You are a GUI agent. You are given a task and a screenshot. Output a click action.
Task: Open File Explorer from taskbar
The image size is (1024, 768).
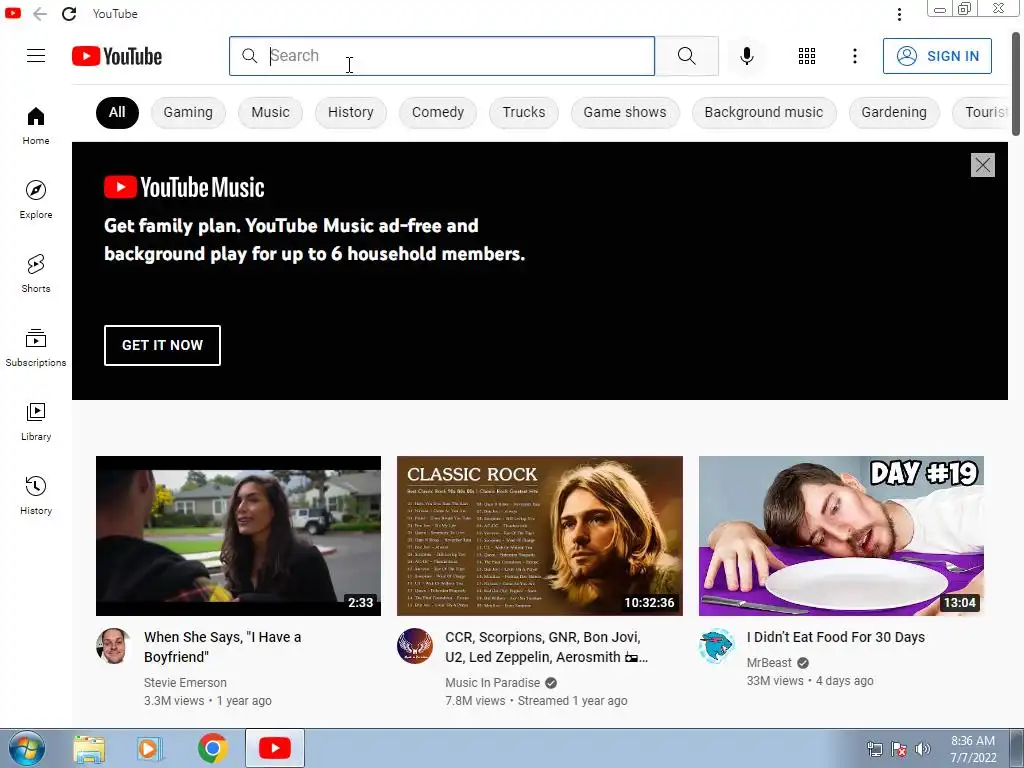click(89, 749)
